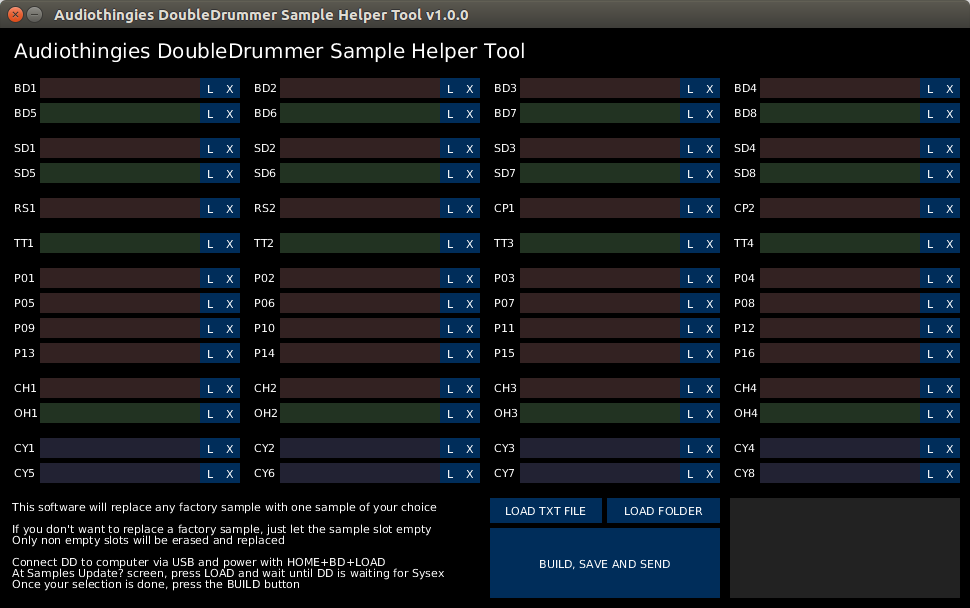Minimize the Sample Helper Tool window

tap(35, 14)
